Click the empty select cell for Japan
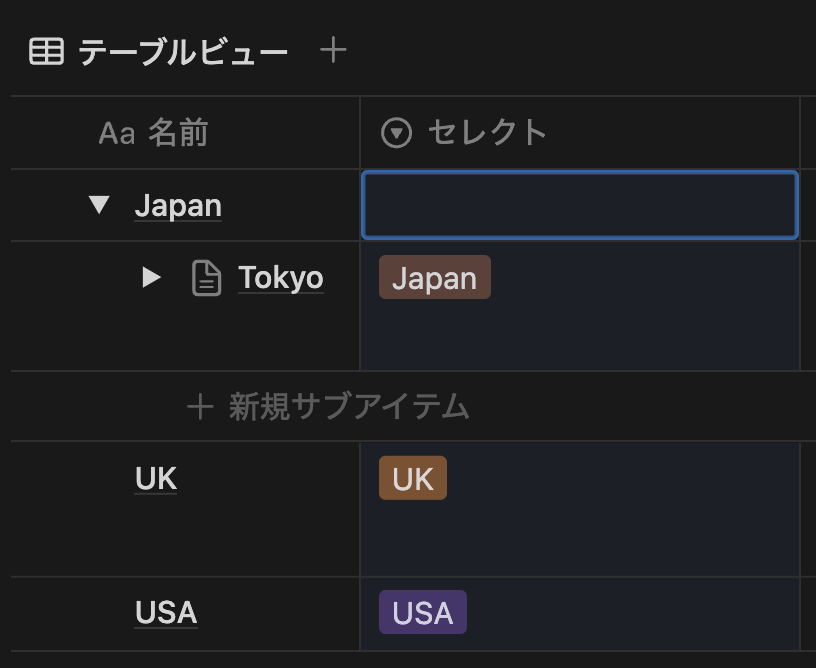816x668 pixels. pyautogui.click(x=579, y=205)
